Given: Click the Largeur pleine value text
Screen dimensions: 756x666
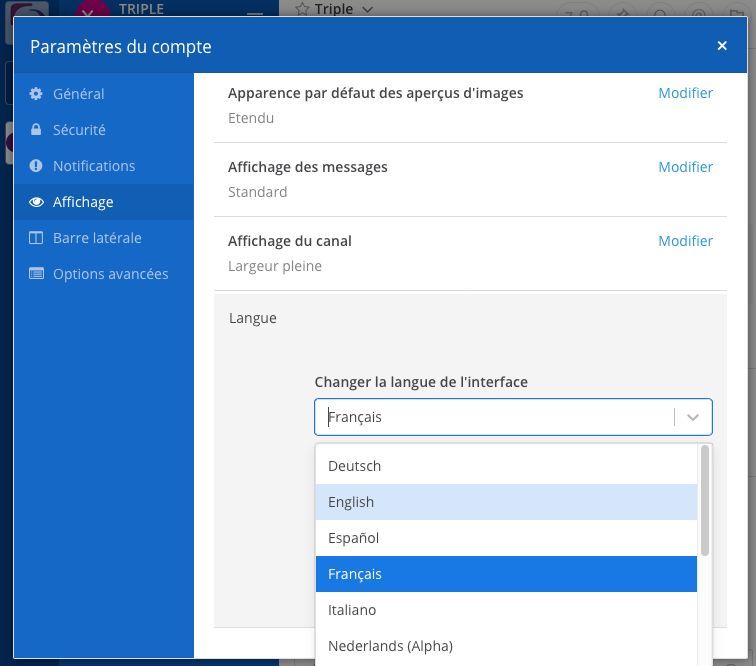Looking at the screenshot, I should click(275, 266).
